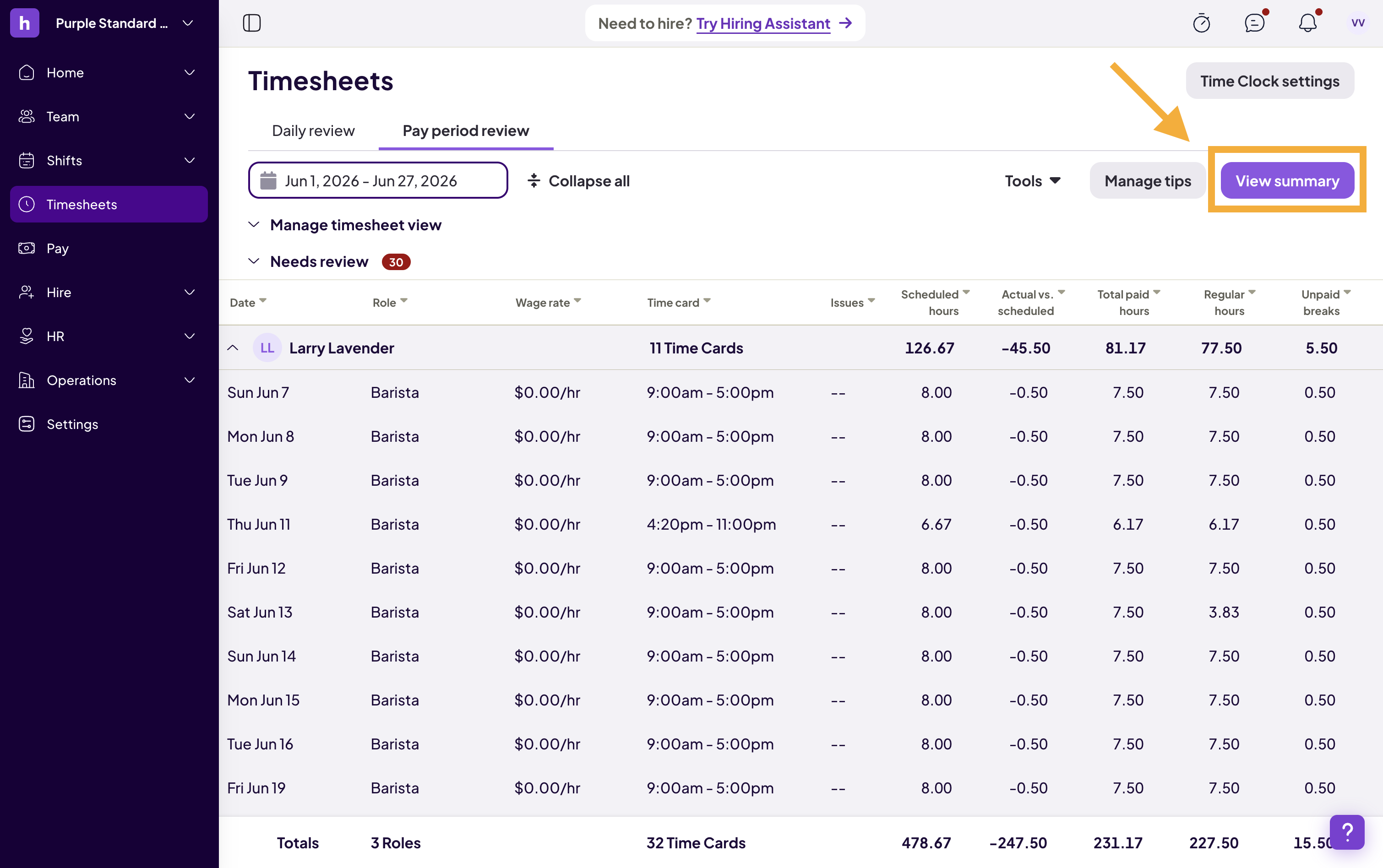Click the Timesheets clock icon in sidebar
The width and height of the screenshot is (1383, 868).
[27, 204]
